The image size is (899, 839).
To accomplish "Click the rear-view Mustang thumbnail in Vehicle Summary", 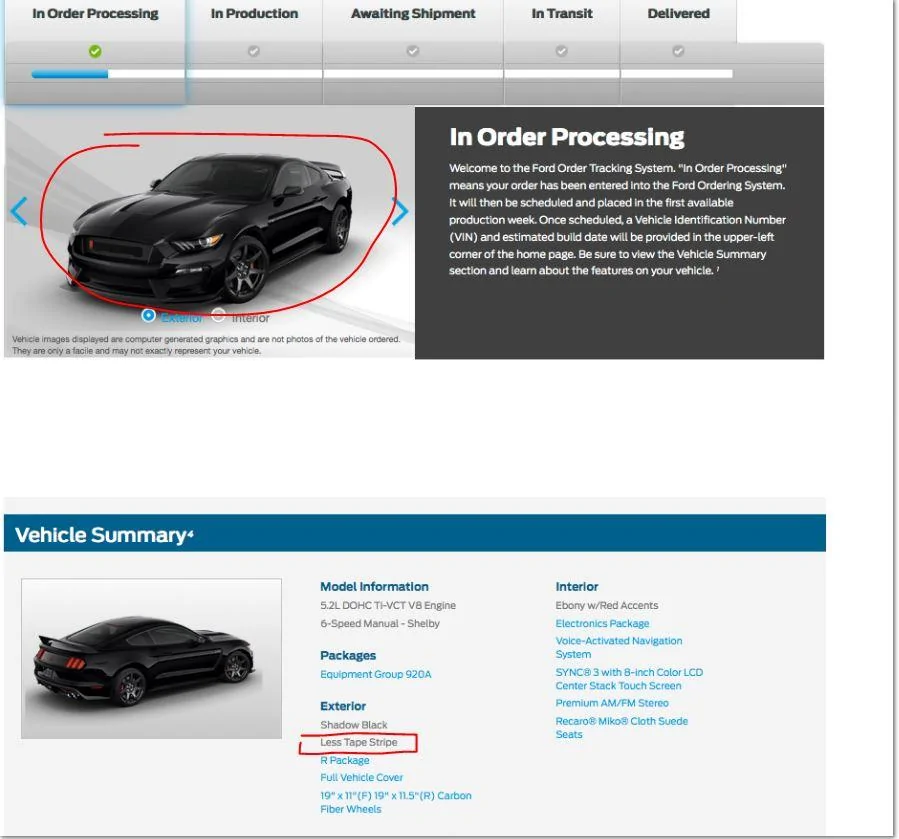I will (151, 658).
